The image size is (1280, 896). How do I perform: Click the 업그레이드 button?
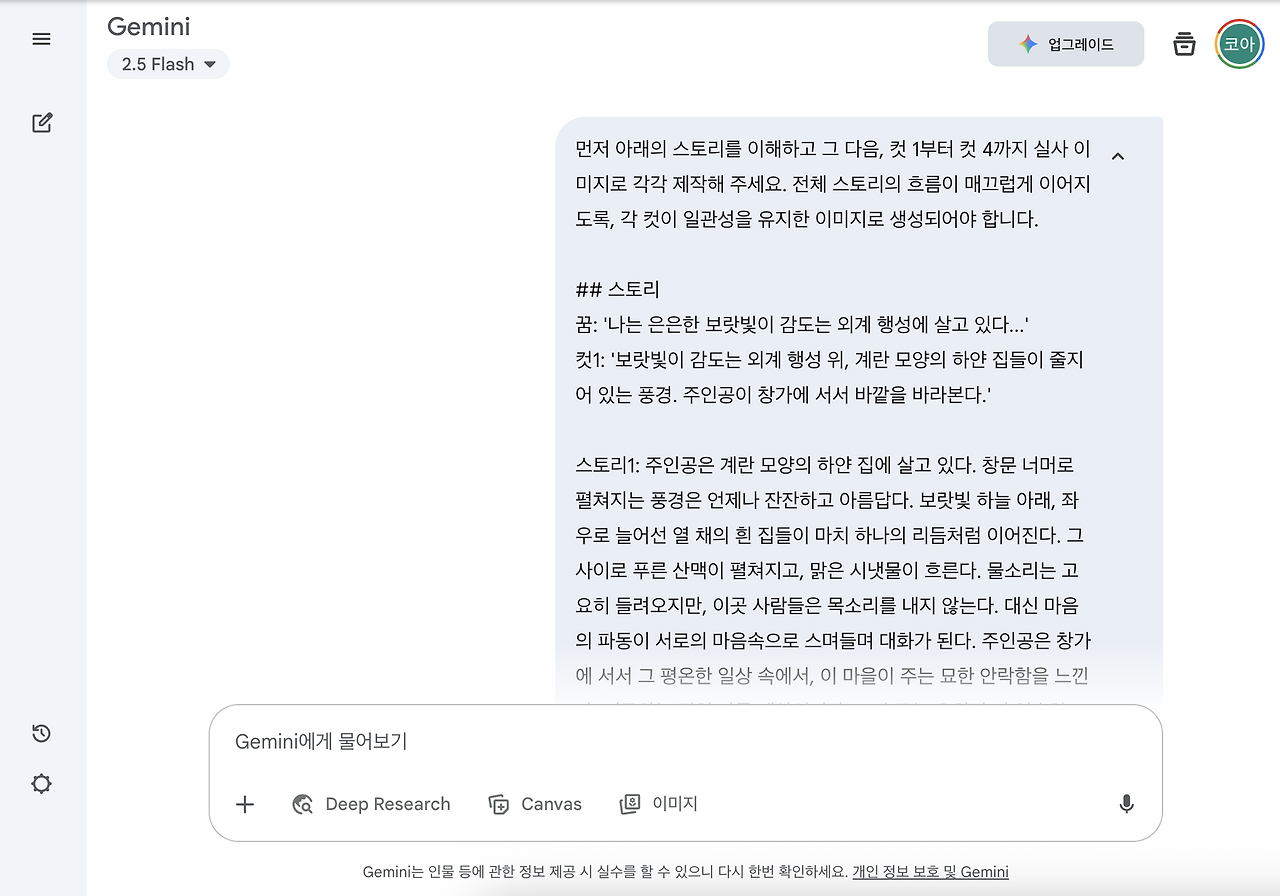(1066, 44)
